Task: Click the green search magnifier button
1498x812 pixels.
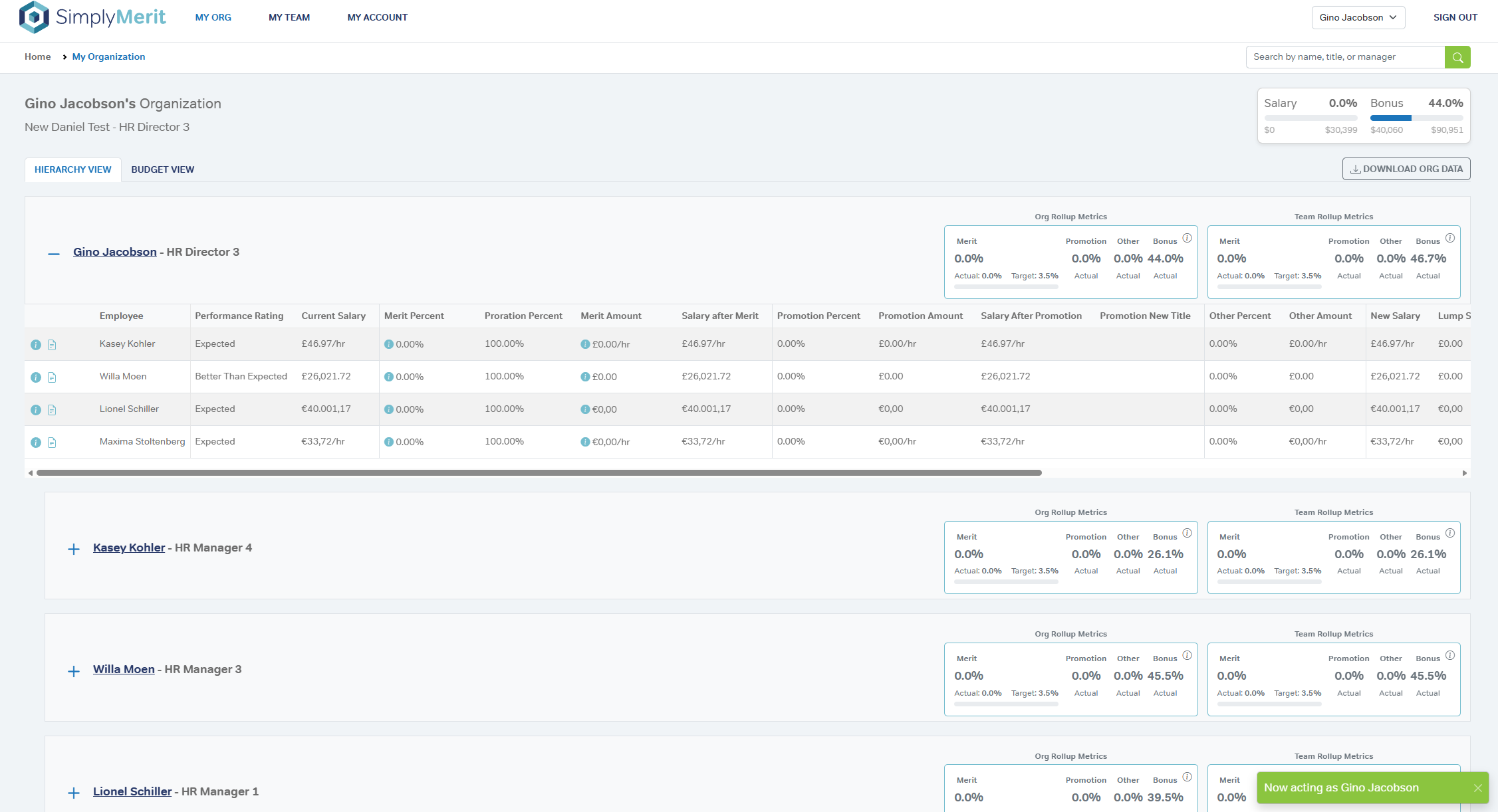Action: coord(1457,57)
